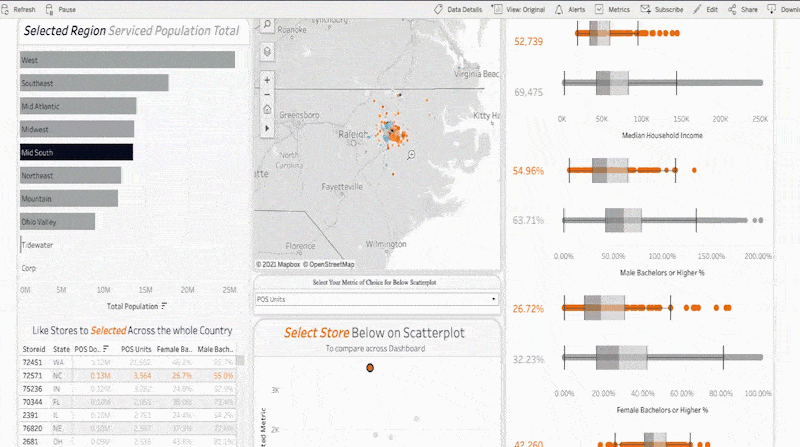Screen dimensions: 800x447
Task: Click Male Bachelors or Higher % axis title
Action: 662,272
